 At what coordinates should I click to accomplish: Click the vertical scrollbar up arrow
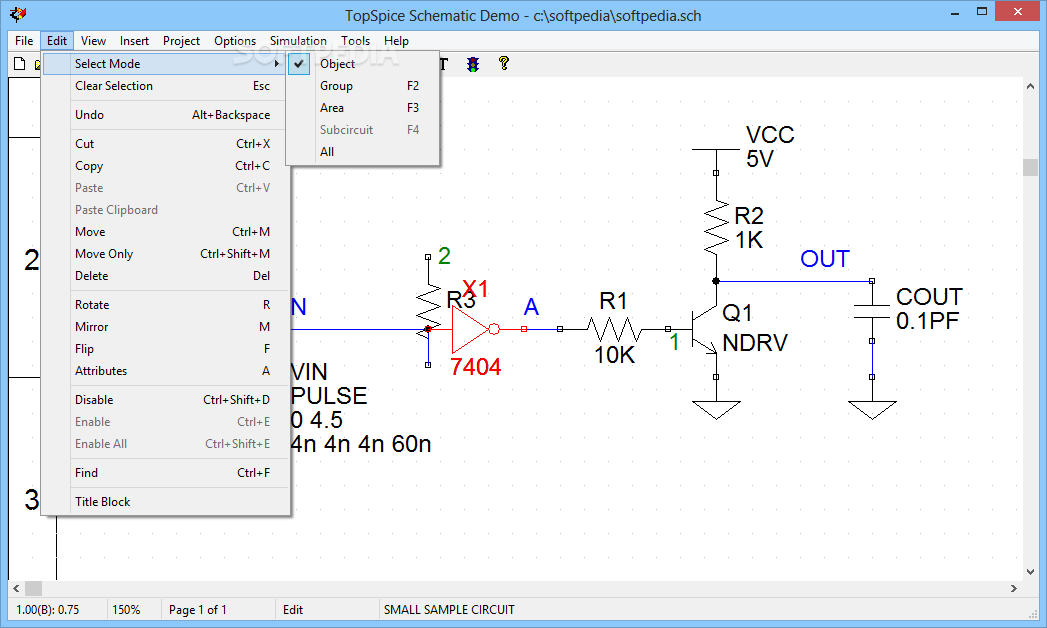pyautogui.click(x=1030, y=87)
